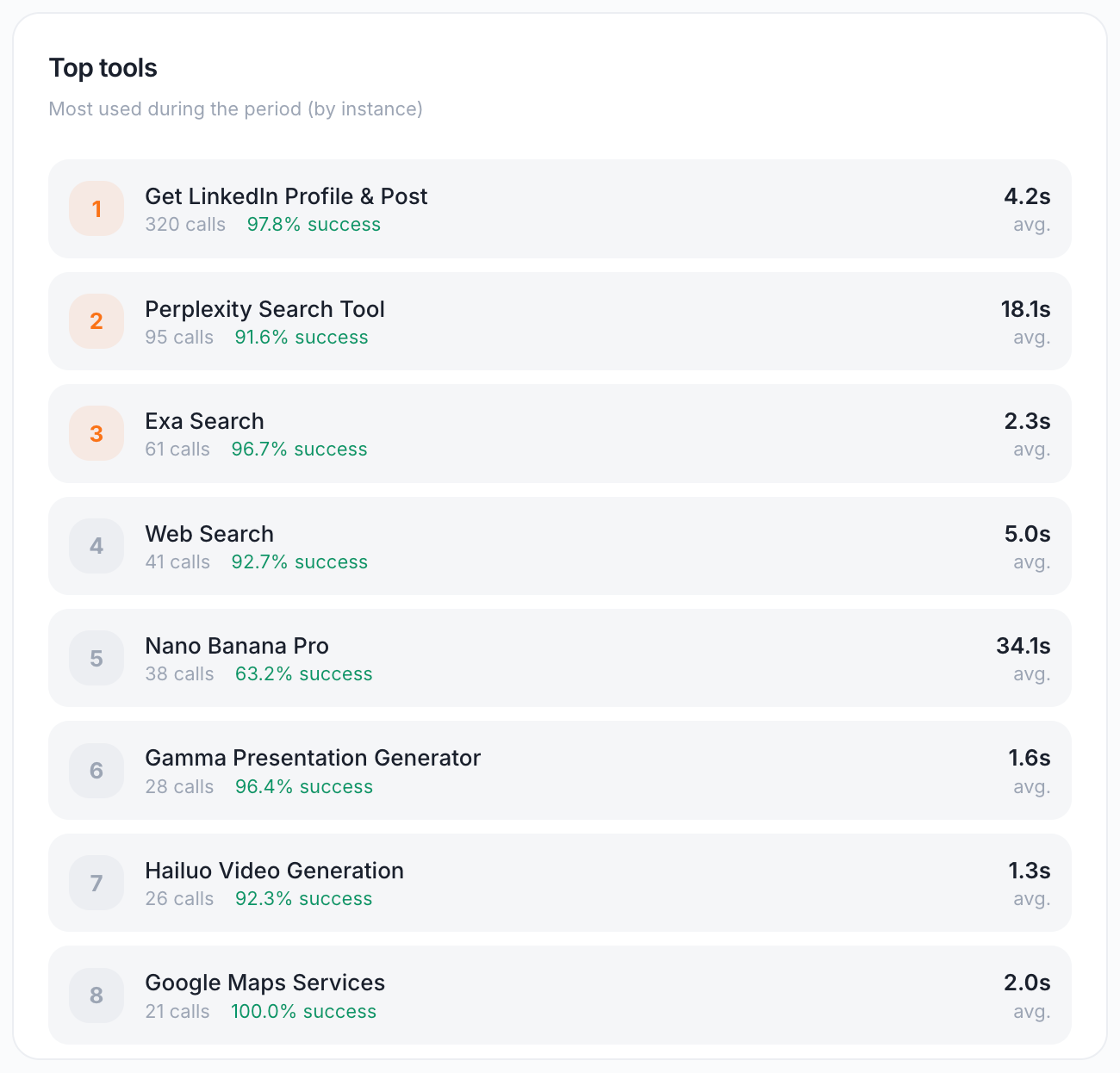The width and height of the screenshot is (1120, 1073).
Task: Select the rank 8 badge for Google Maps
Action: pyautogui.click(x=96, y=995)
